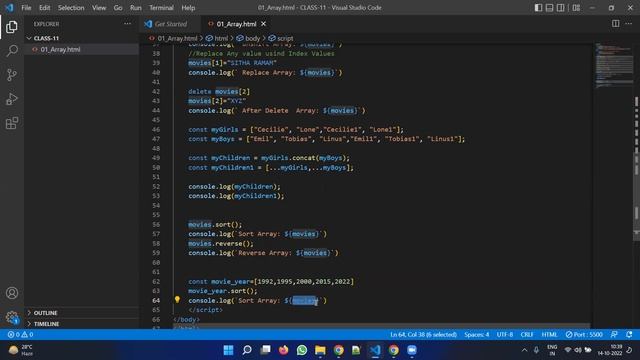Close the 01_Array.html tab

[263, 24]
